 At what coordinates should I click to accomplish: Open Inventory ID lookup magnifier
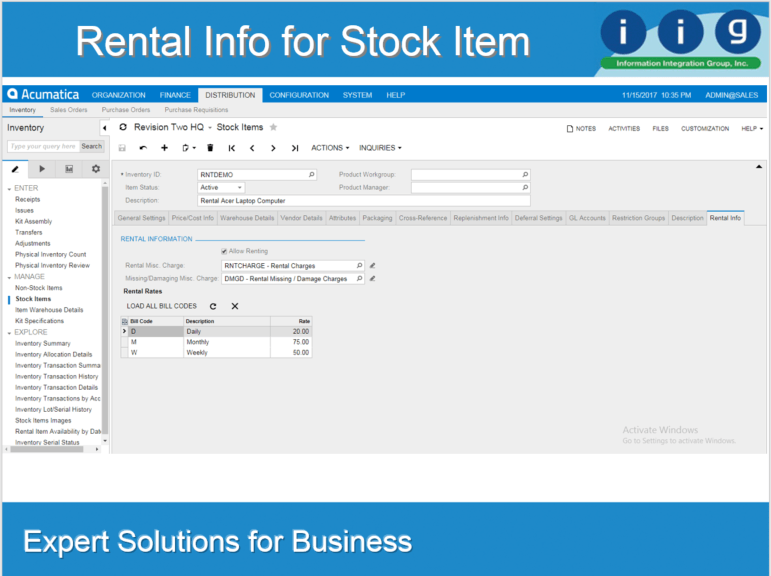(x=311, y=175)
